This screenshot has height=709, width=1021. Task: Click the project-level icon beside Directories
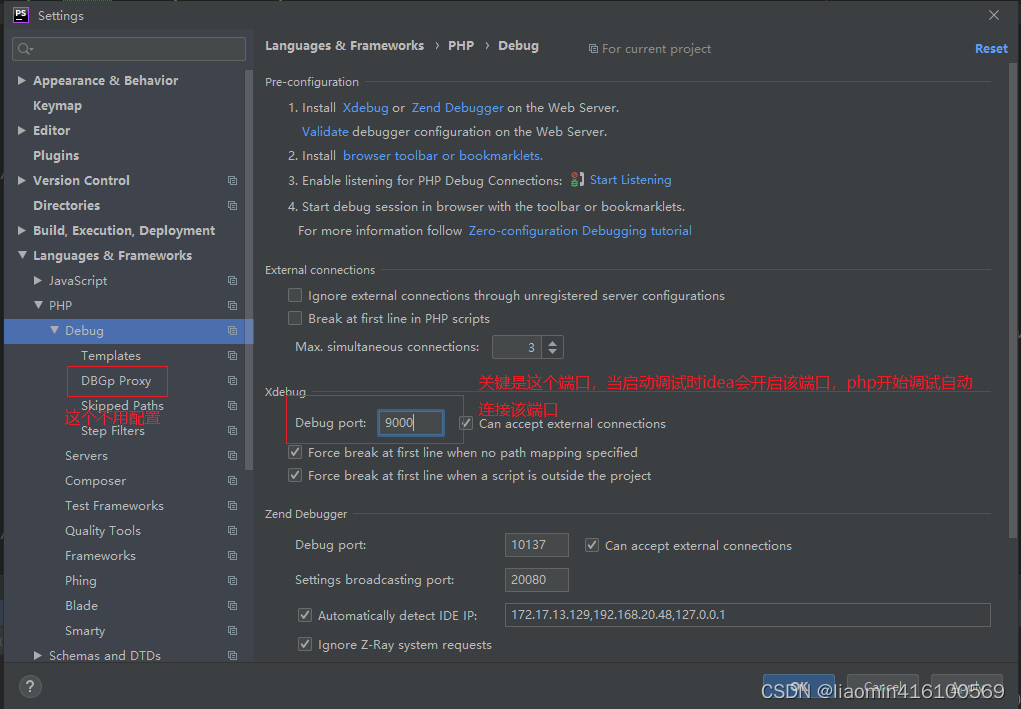pyautogui.click(x=232, y=205)
